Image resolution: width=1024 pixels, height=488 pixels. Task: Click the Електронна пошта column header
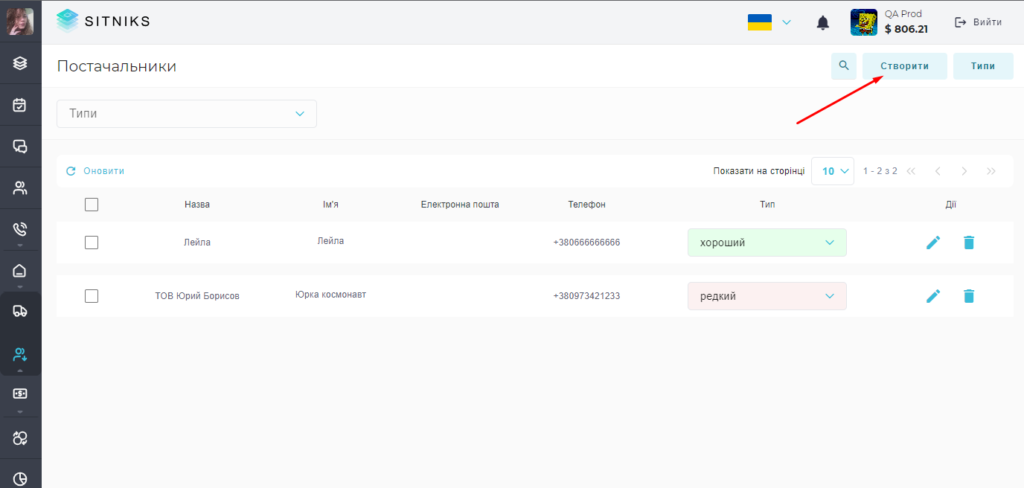460,204
